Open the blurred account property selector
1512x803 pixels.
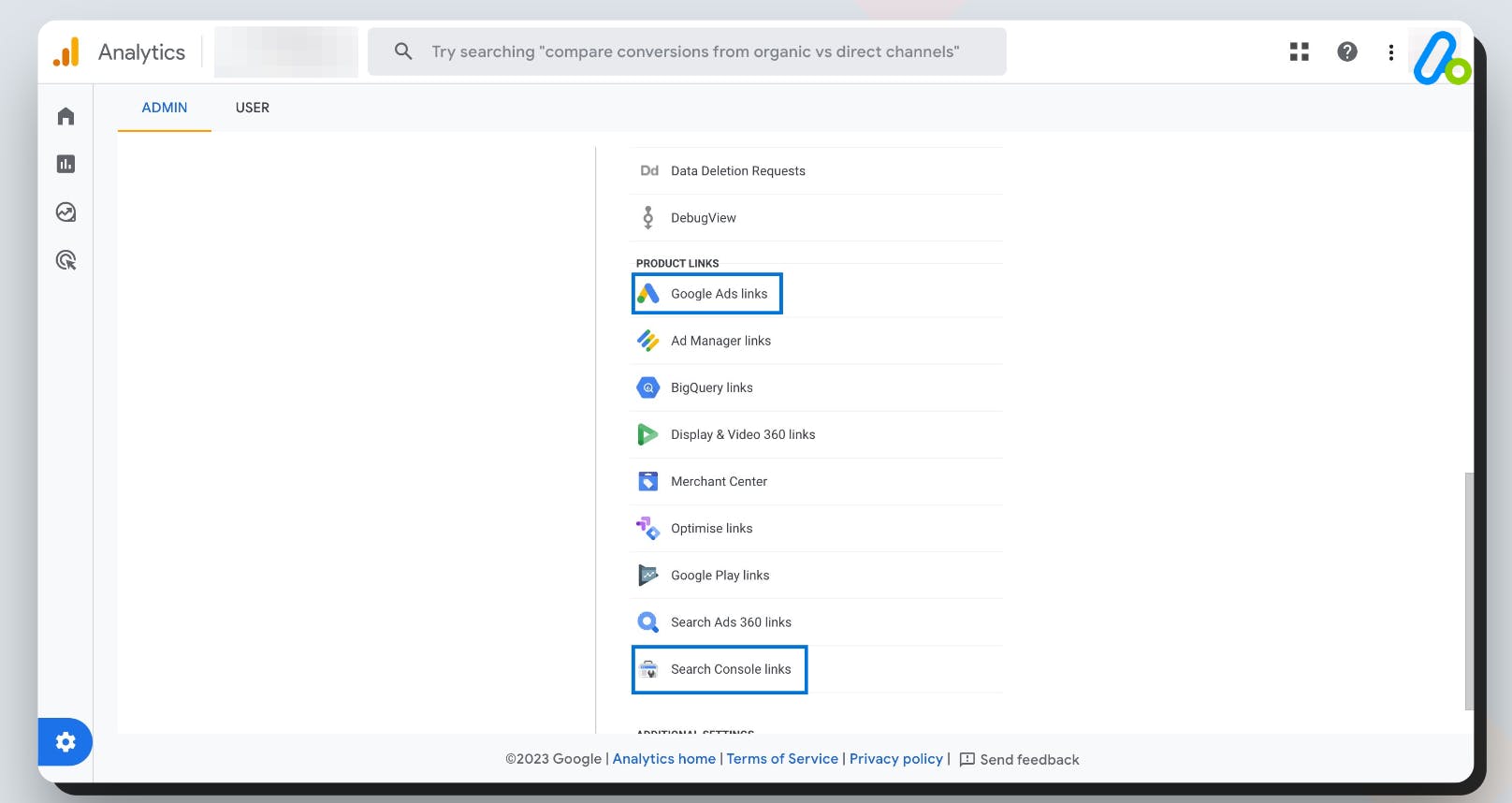tap(286, 51)
